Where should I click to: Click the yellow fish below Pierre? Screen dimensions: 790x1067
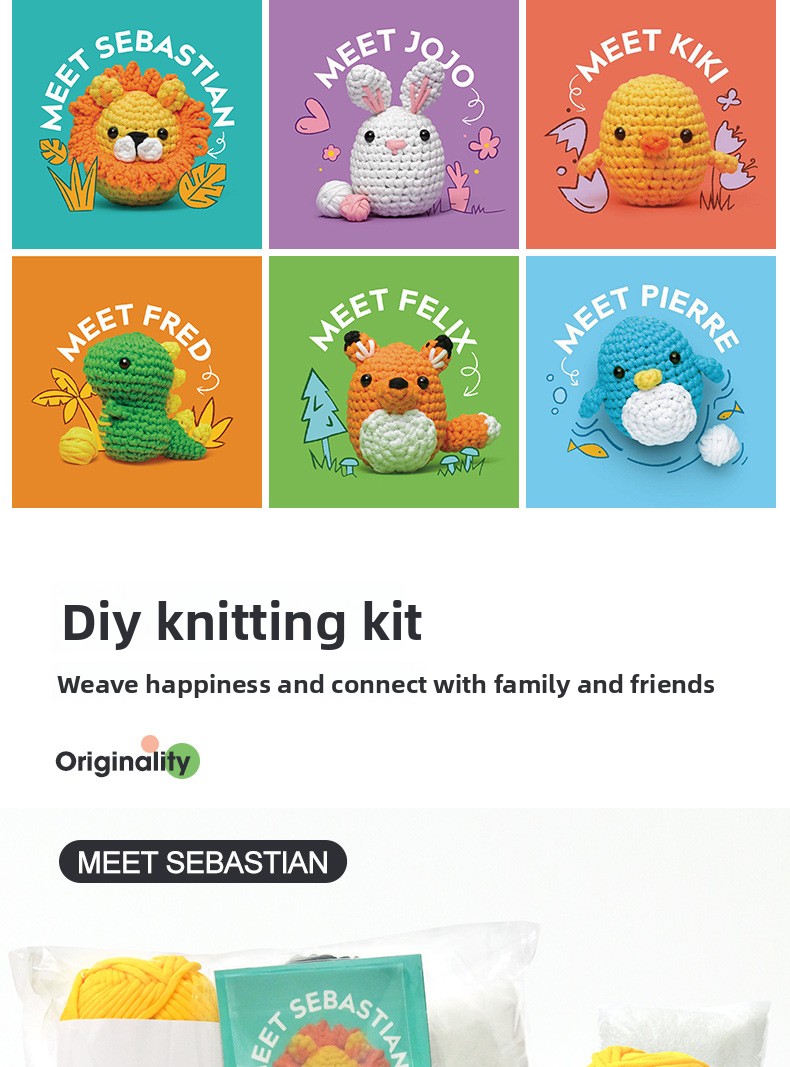(587, 448)
